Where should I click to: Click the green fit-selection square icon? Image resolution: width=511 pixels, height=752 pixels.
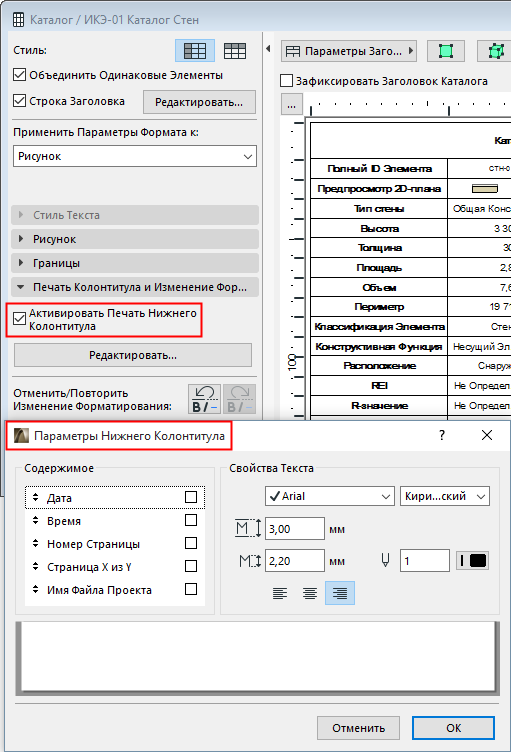pyautogui.click(x=446, y=51)
